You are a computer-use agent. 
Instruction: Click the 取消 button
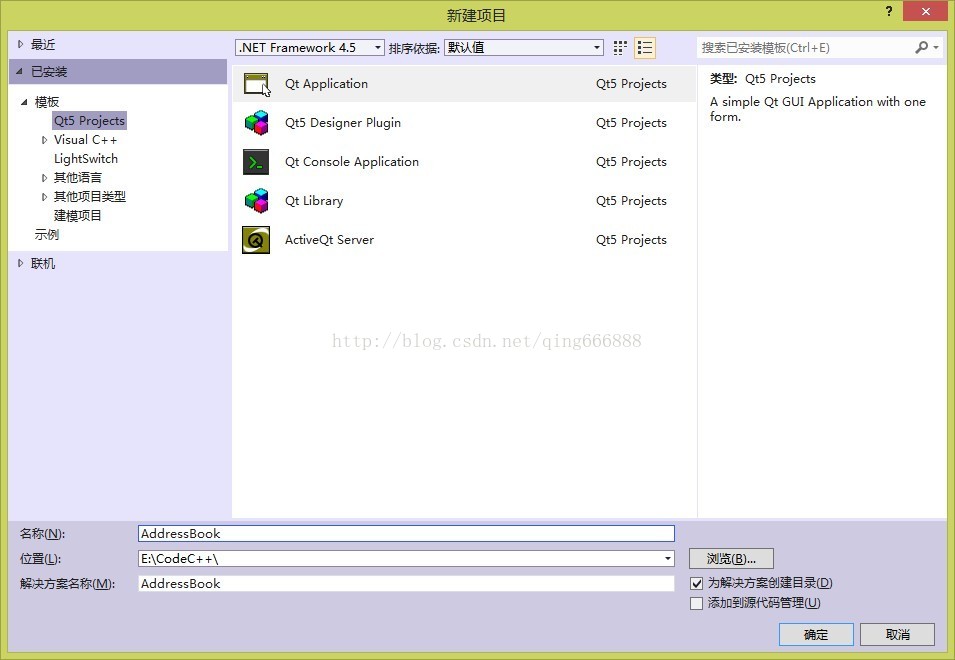pyautogui.click(x=897, y=634)
